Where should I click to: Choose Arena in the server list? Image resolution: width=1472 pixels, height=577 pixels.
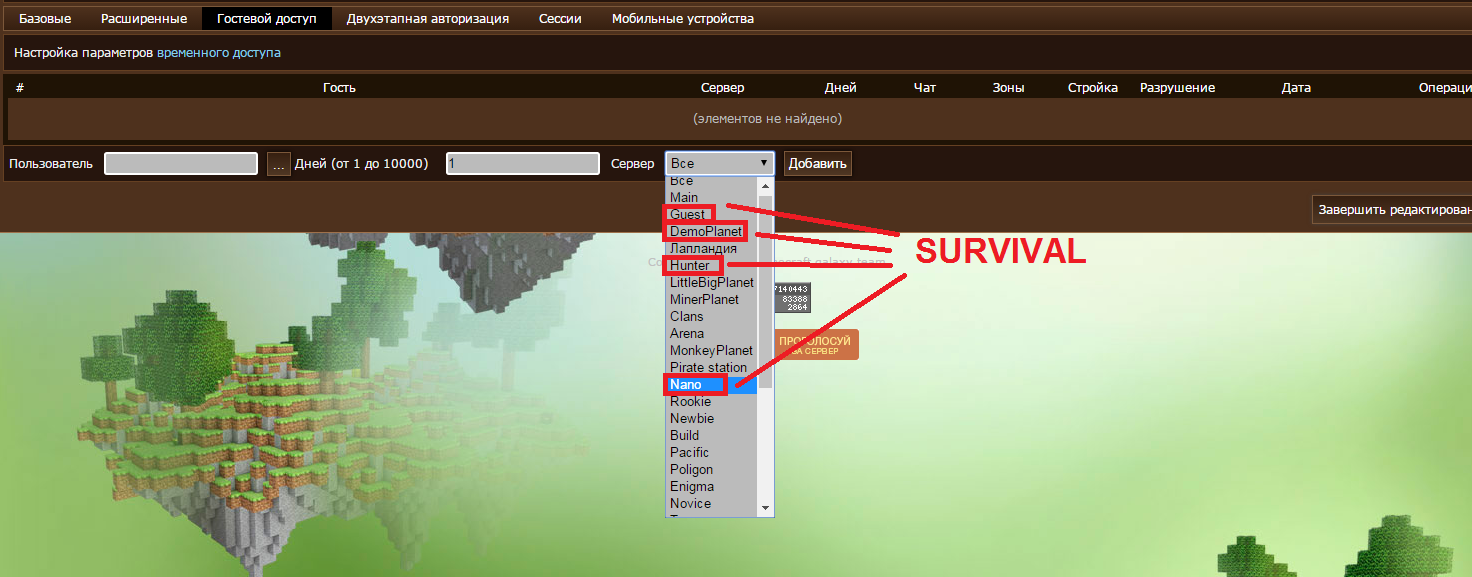[x=712, y=333]
